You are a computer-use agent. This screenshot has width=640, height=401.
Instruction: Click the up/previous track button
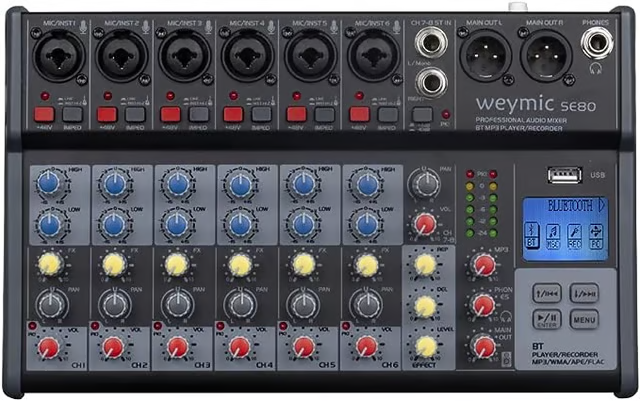pos(547,293)
